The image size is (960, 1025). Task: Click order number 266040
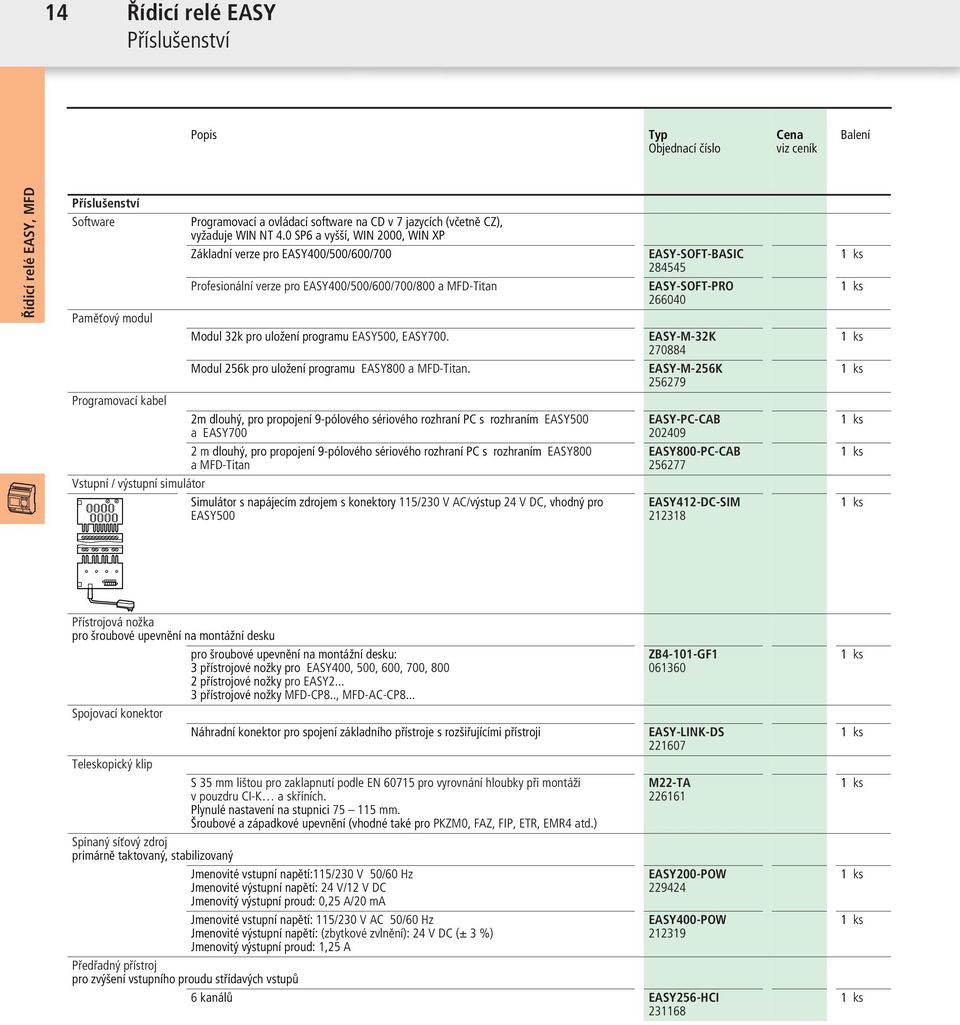click(x=667, y=299)
